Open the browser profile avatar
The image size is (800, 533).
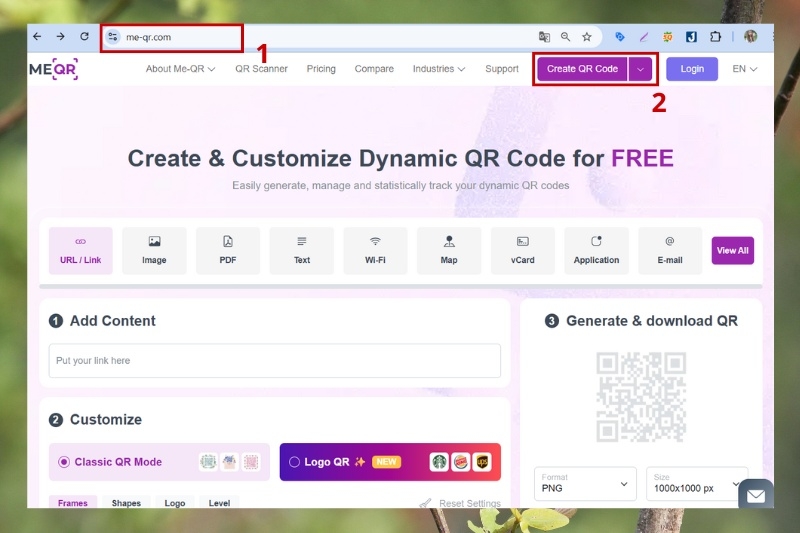(x=751, y=36)
